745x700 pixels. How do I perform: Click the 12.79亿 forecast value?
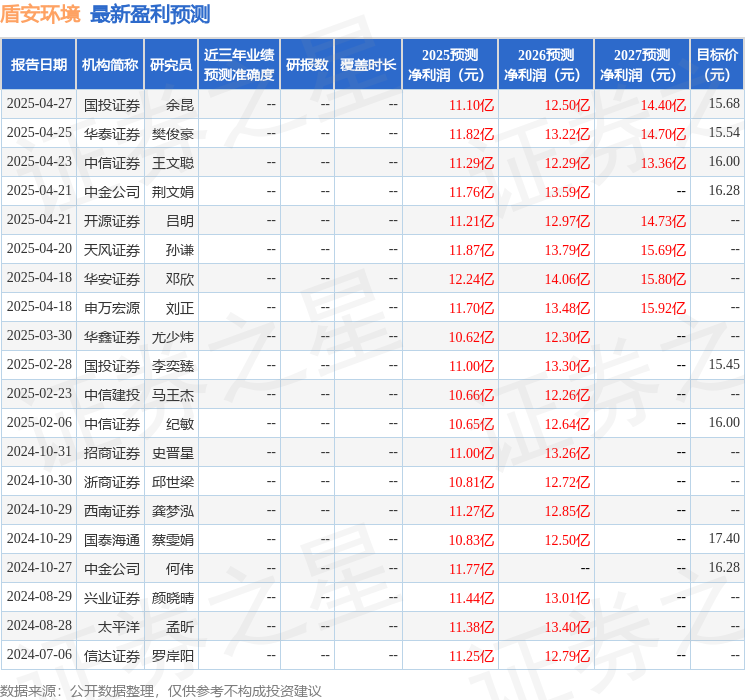(567, 656)
